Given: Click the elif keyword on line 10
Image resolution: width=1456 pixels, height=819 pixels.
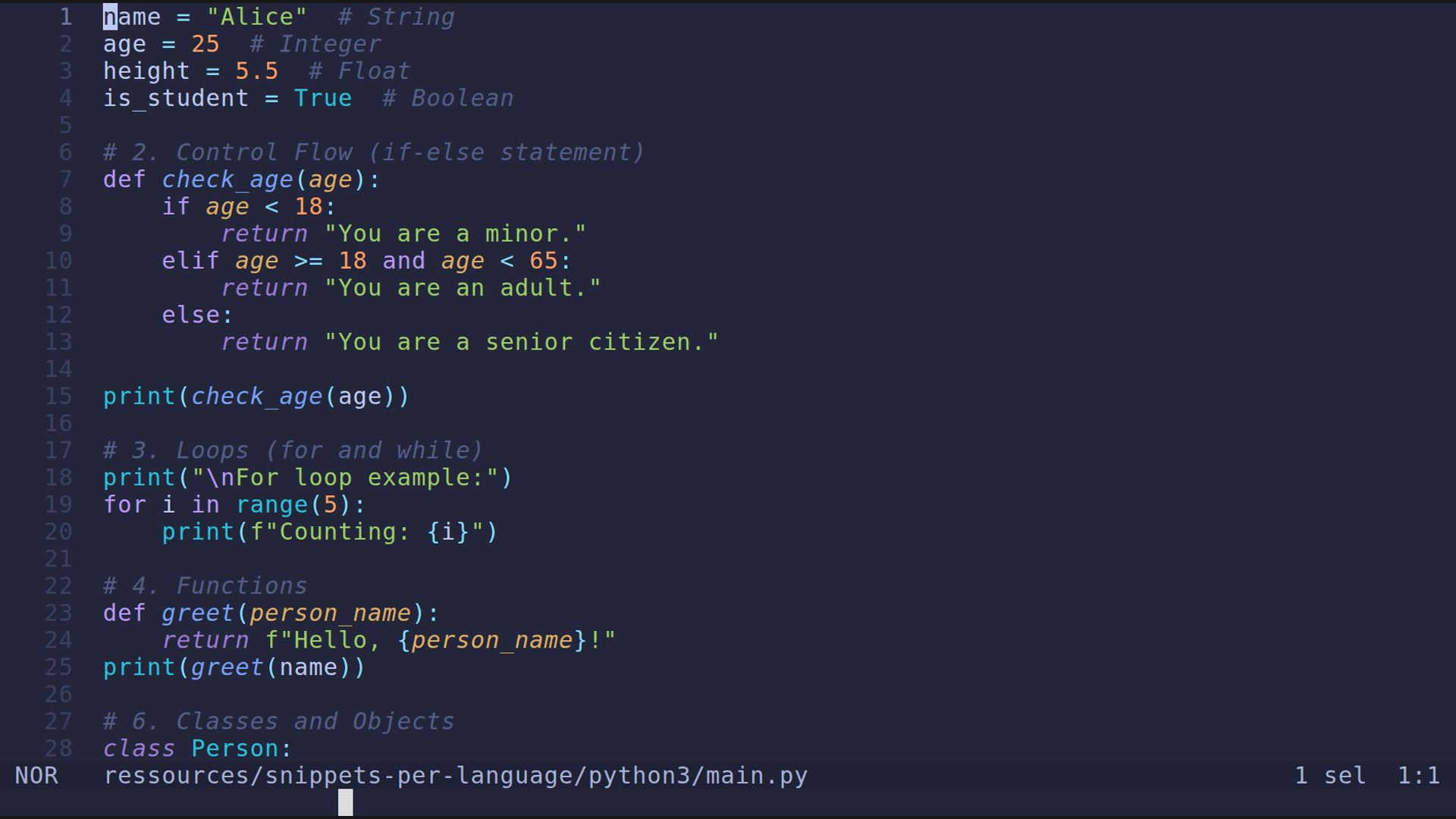Looking at the screenshot, I should [190, 260].
